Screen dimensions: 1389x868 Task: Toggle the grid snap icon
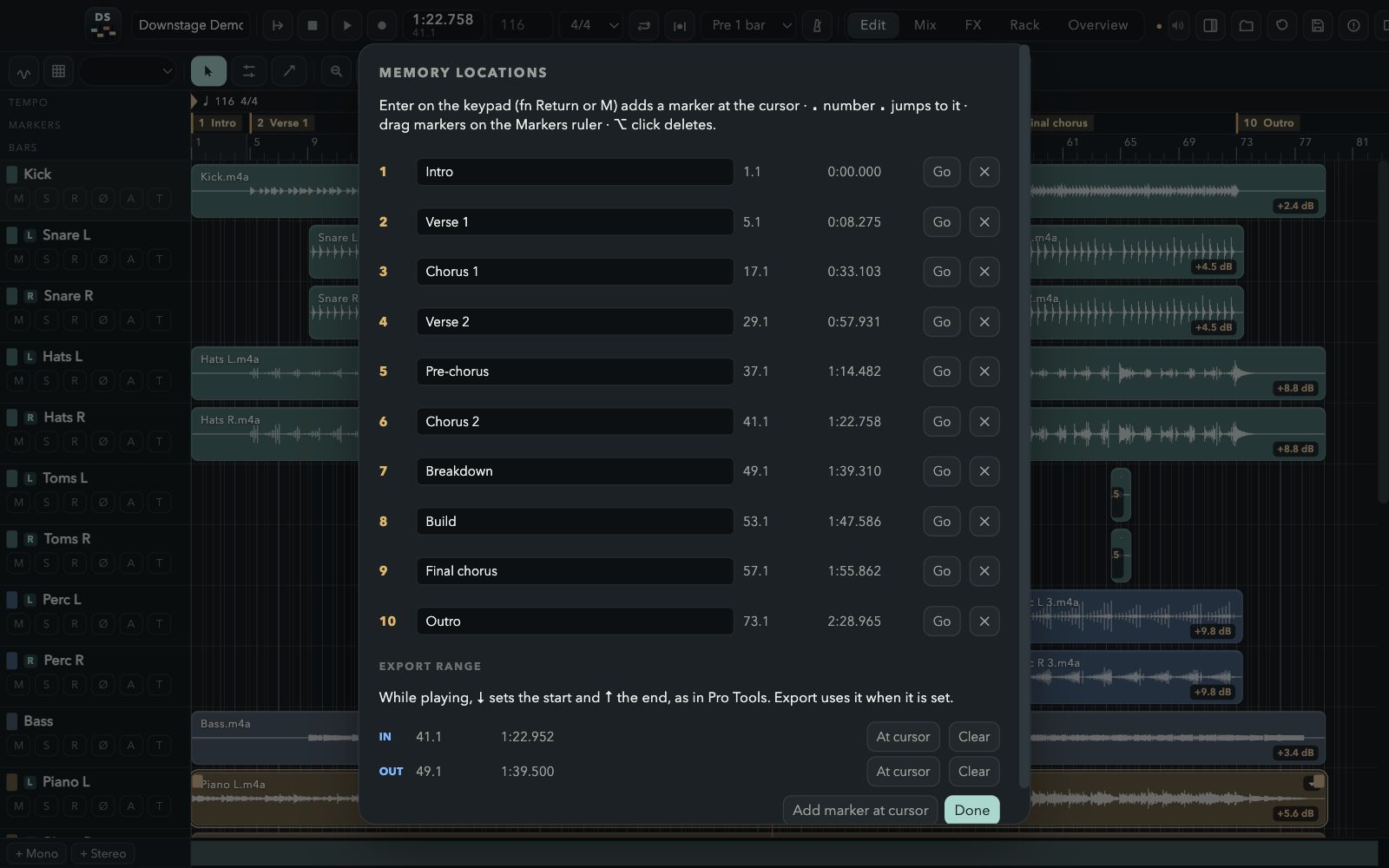[58, 71]
